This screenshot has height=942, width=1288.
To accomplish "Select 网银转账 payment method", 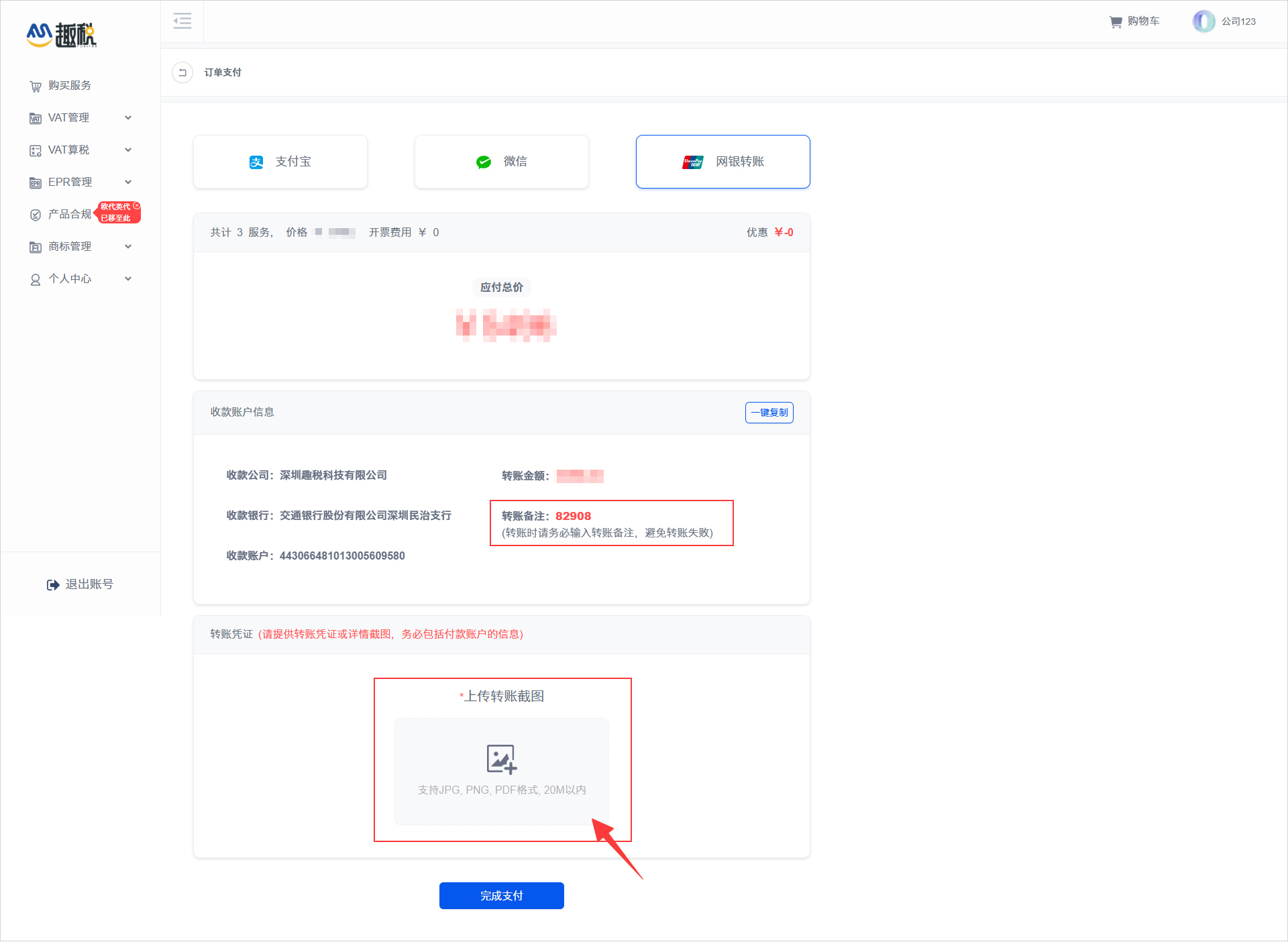I will click(722, 162).
